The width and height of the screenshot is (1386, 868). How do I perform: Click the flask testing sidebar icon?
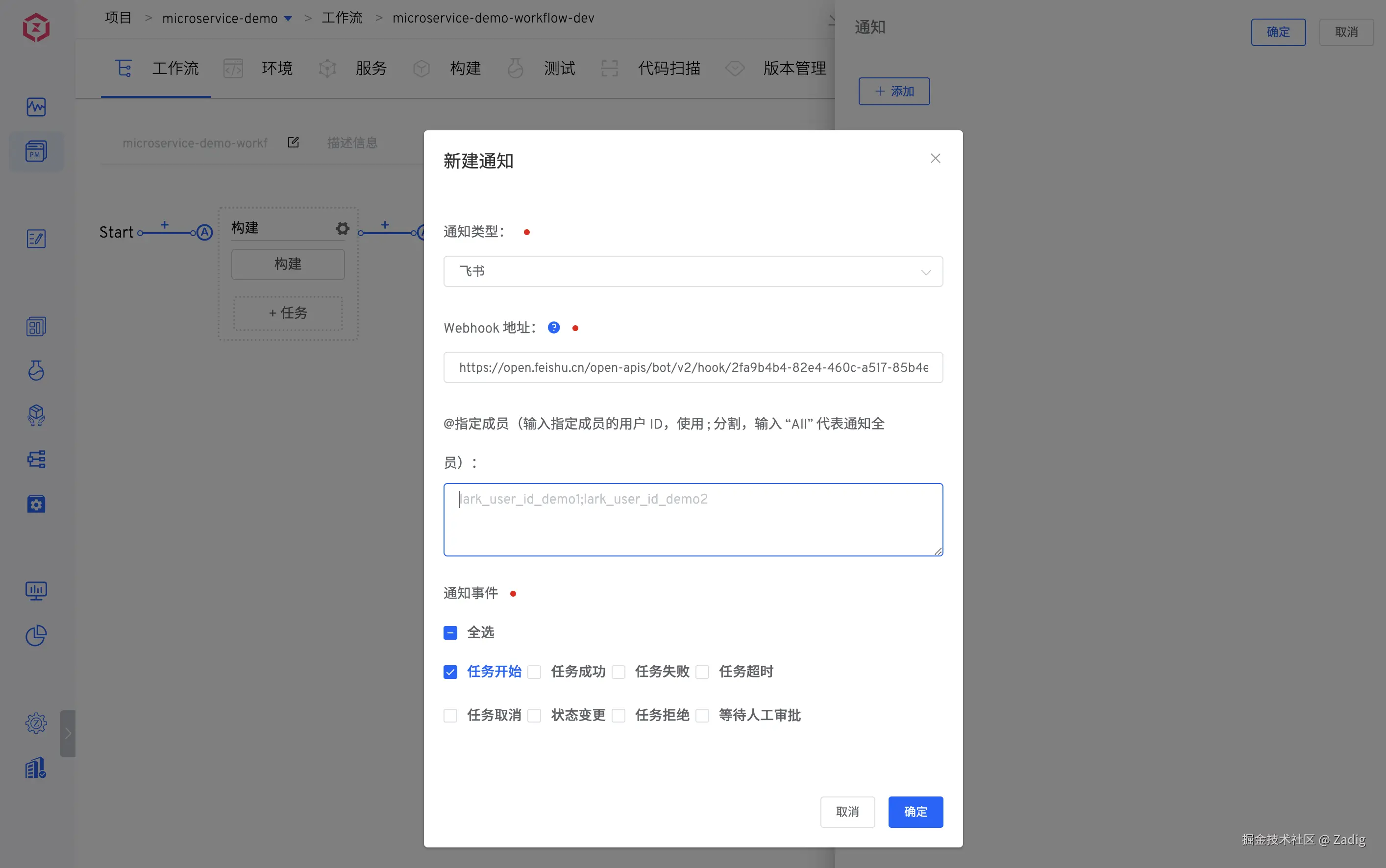(36, 370)
